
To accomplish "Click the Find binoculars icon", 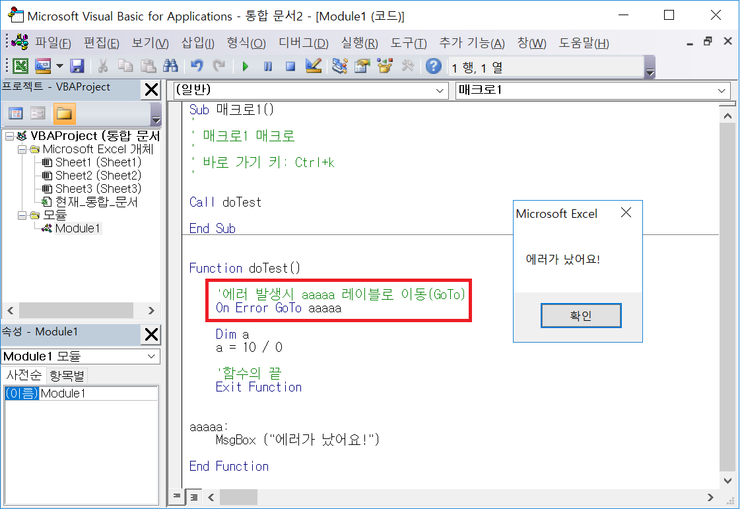I will coord(171,66).
